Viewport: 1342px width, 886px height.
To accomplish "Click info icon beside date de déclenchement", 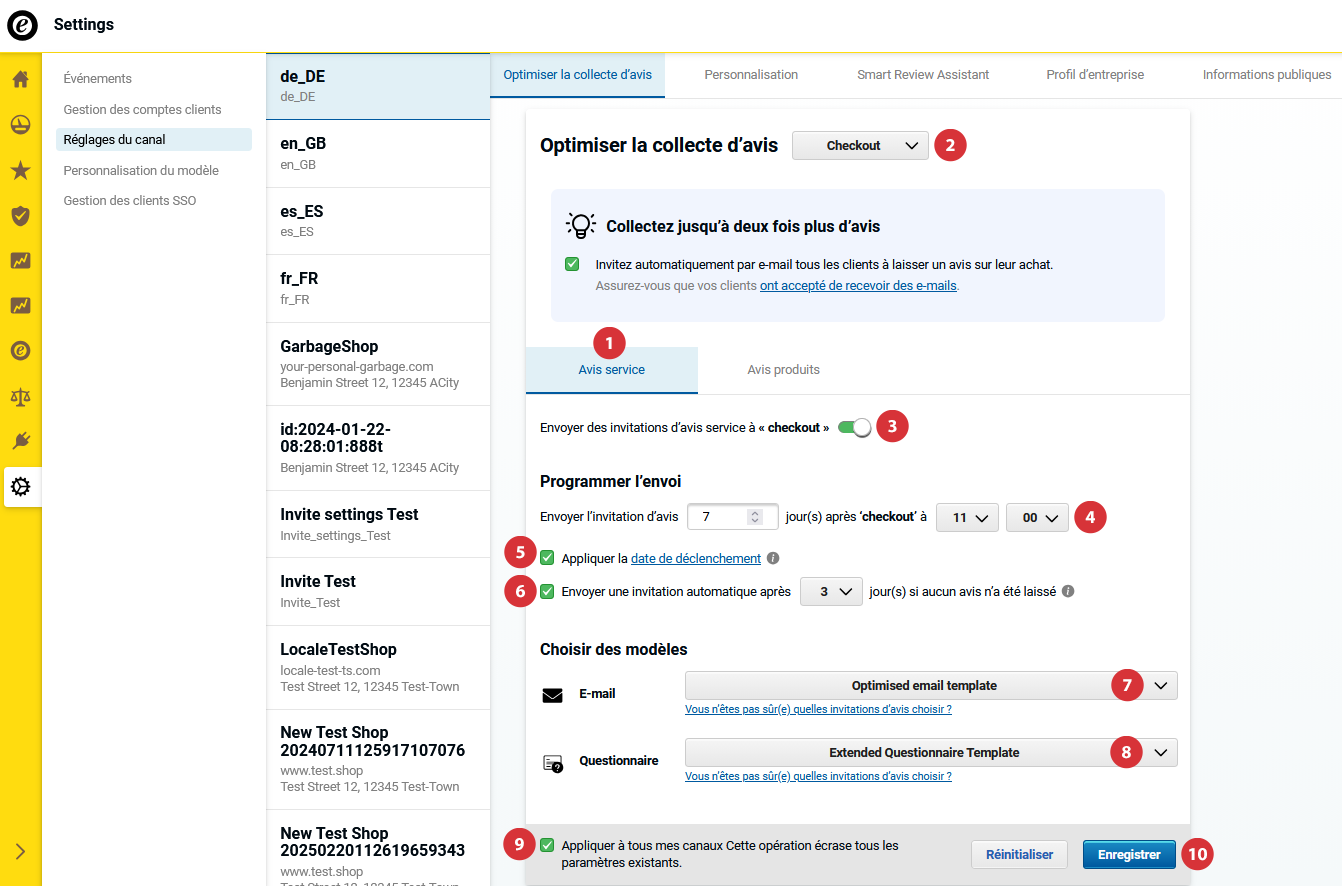I will (x=773, y=559).
